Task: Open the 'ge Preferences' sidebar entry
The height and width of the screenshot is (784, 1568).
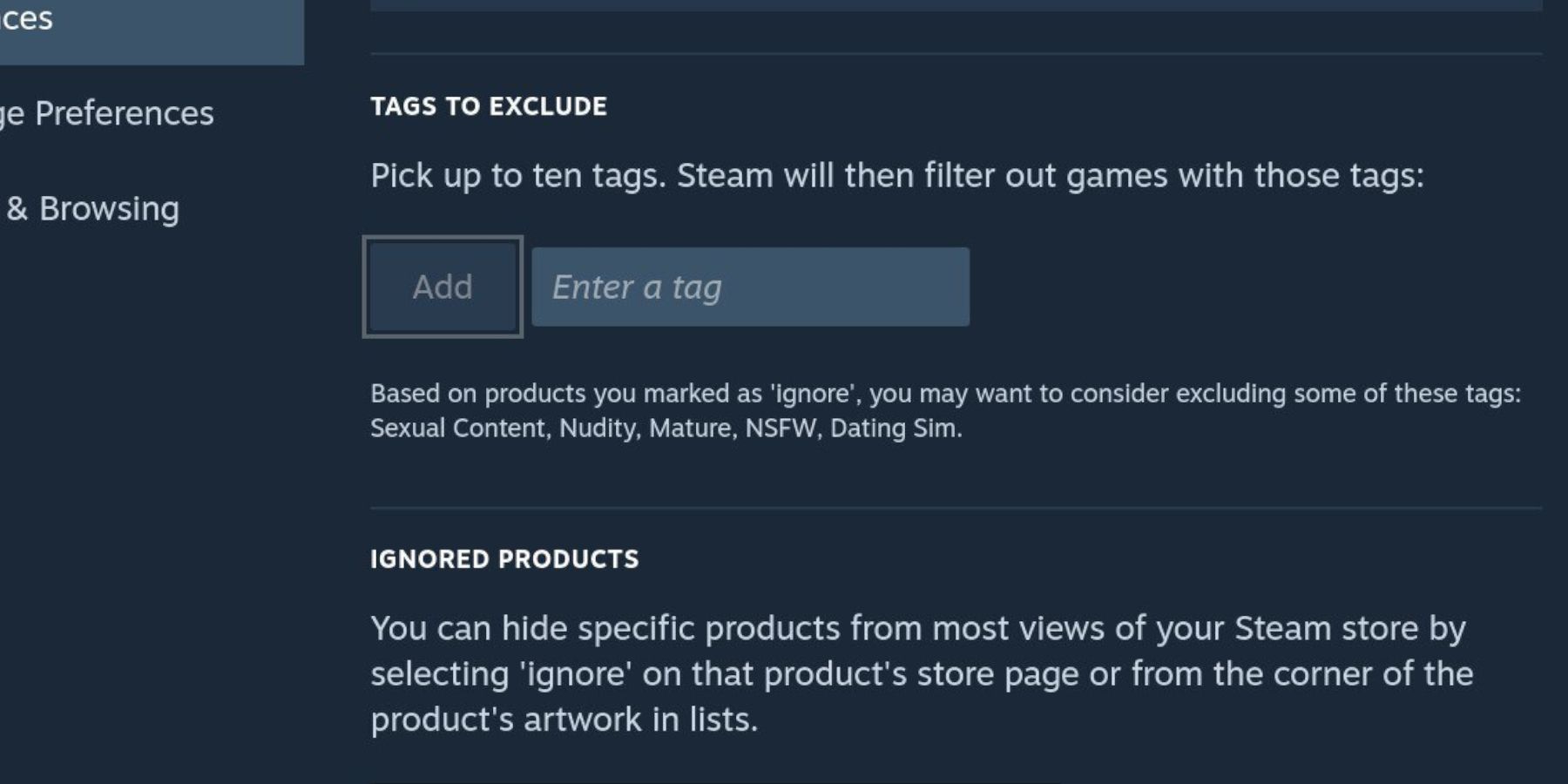Action: coord(106,114)
